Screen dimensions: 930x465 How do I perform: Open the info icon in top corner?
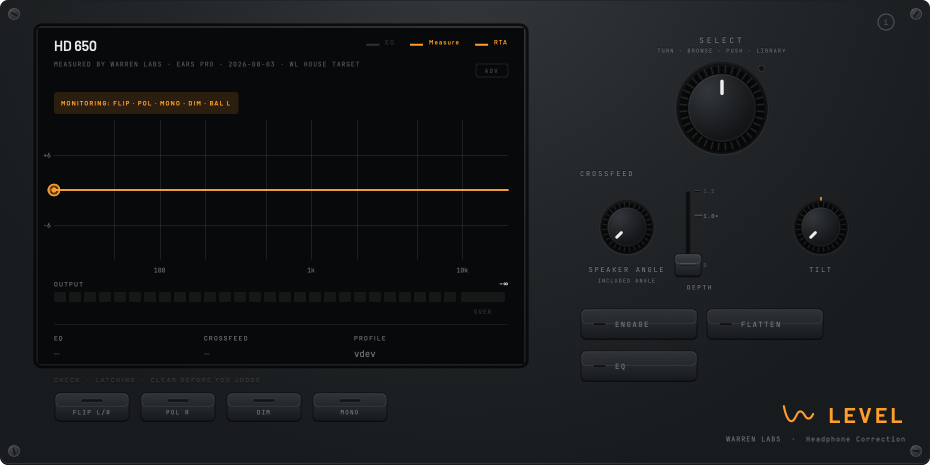[886, 23]
